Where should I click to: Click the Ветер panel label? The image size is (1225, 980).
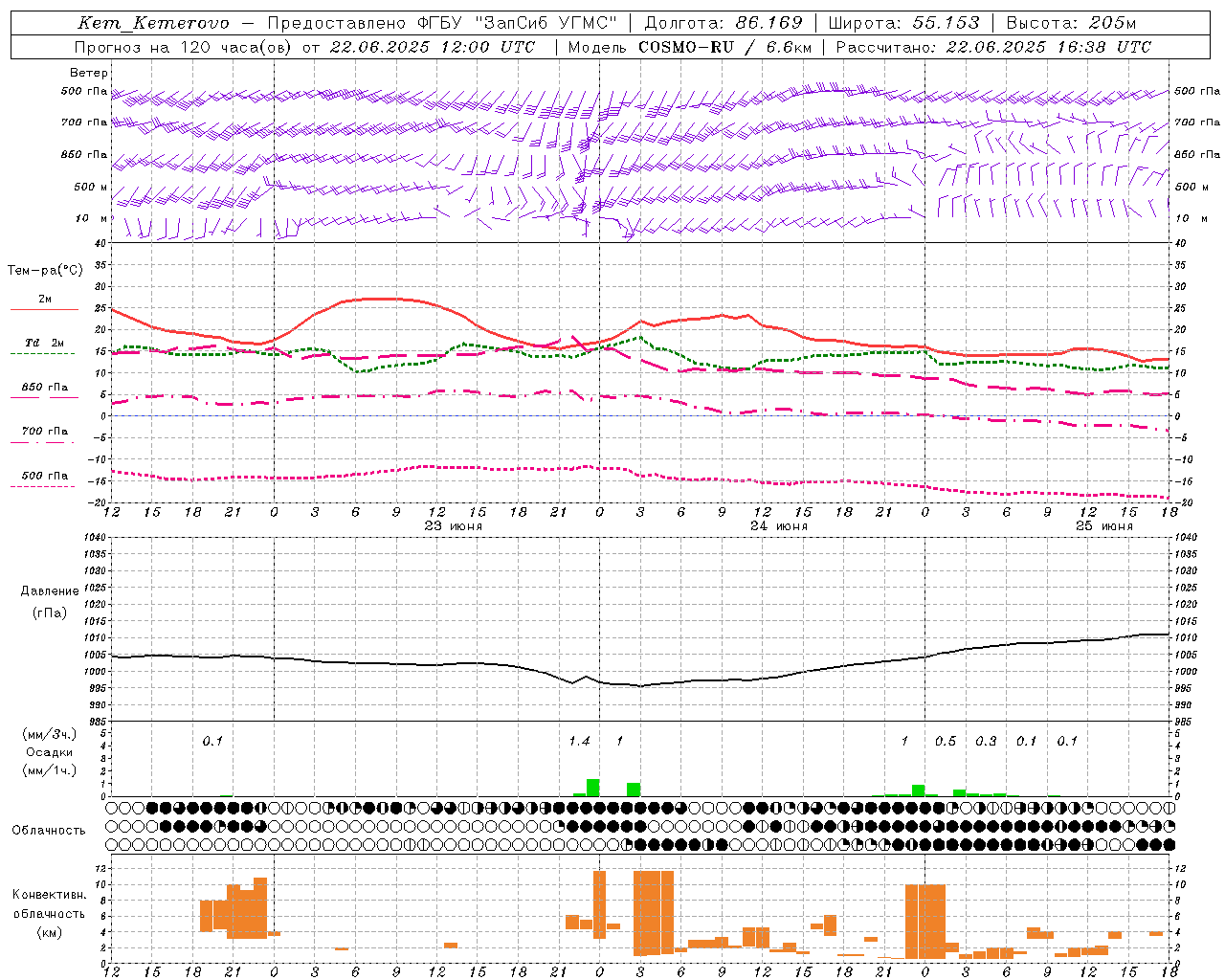click(x=89, y=73)
